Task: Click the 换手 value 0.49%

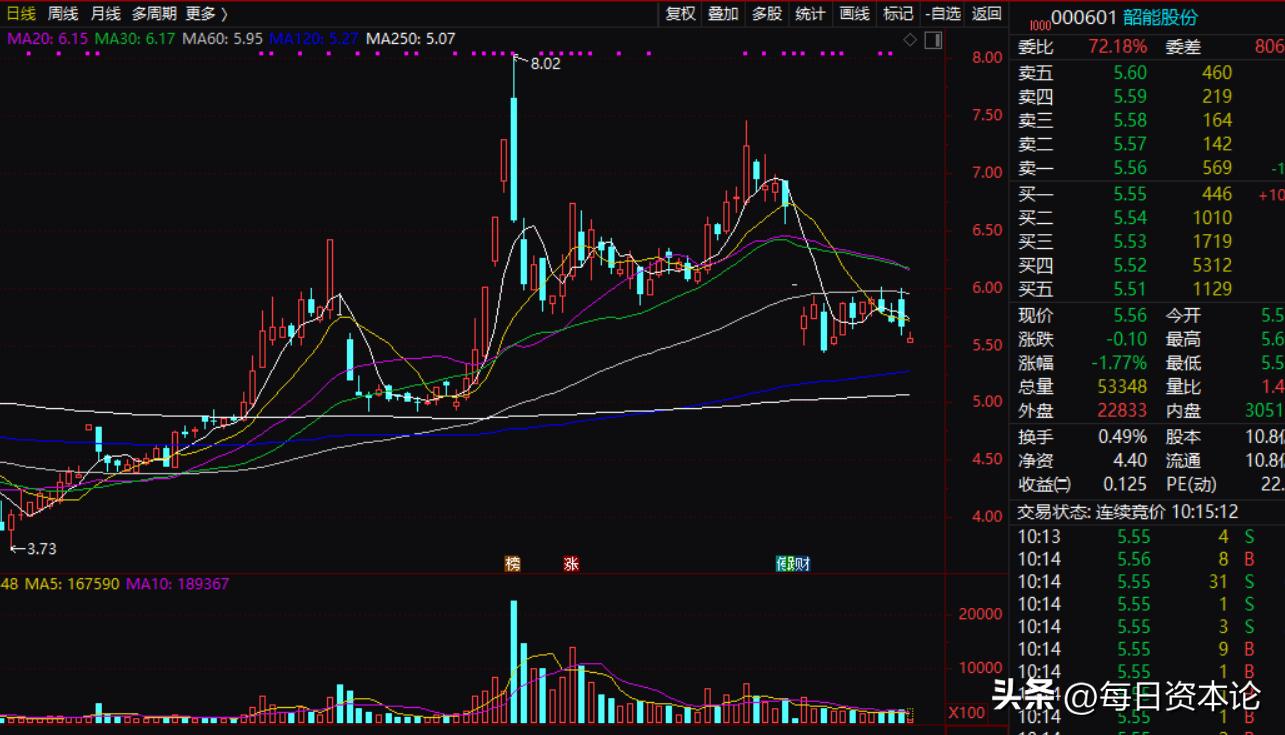Action: coord(1121,437)
